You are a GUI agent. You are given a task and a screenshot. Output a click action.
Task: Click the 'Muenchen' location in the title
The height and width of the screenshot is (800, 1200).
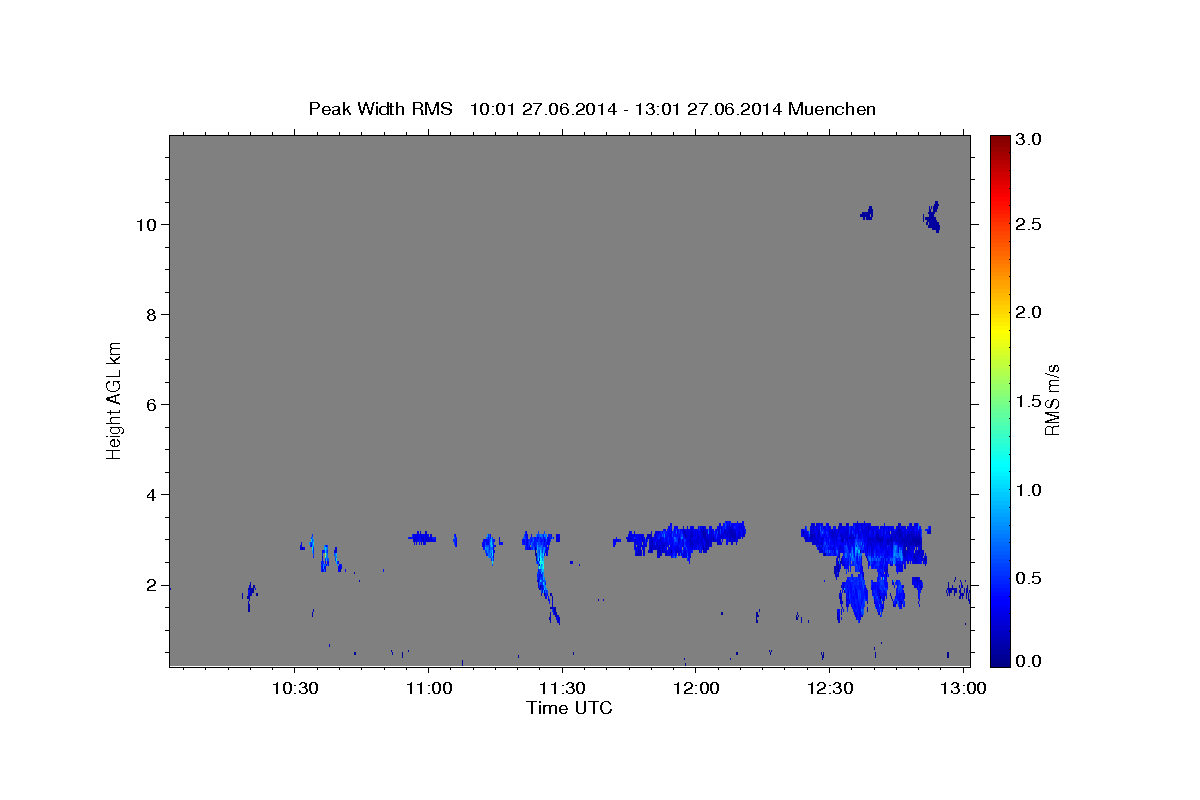coord(832,109)
